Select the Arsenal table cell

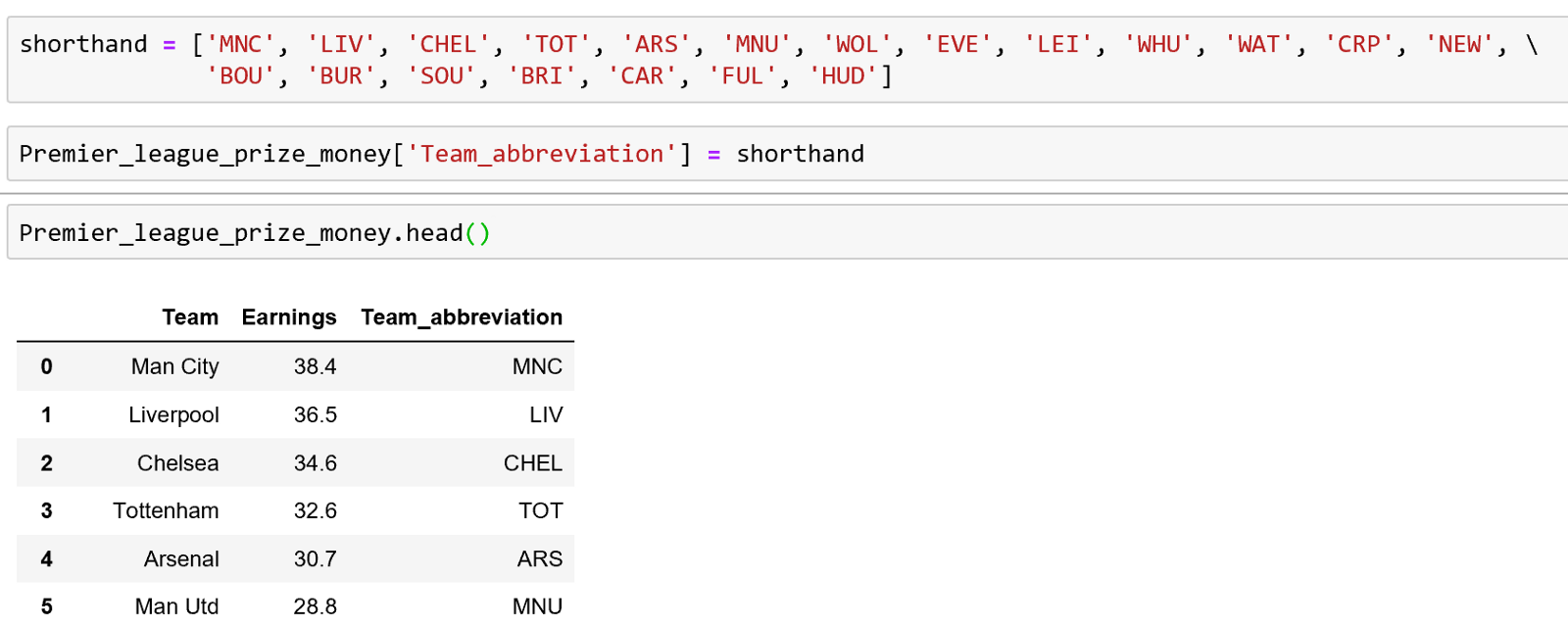tap(181, 559)
